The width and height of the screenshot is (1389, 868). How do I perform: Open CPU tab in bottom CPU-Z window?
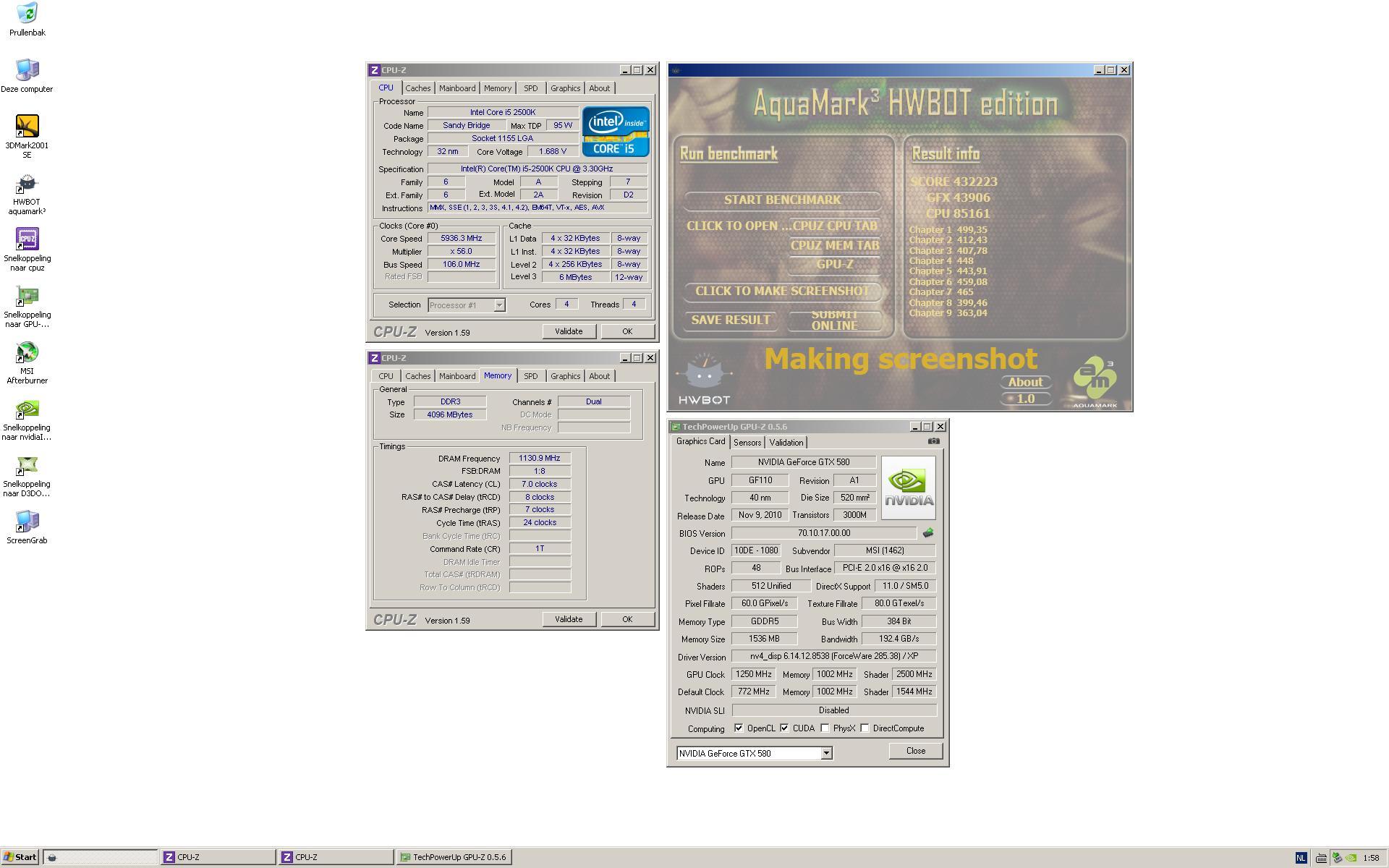click(386, 376)
